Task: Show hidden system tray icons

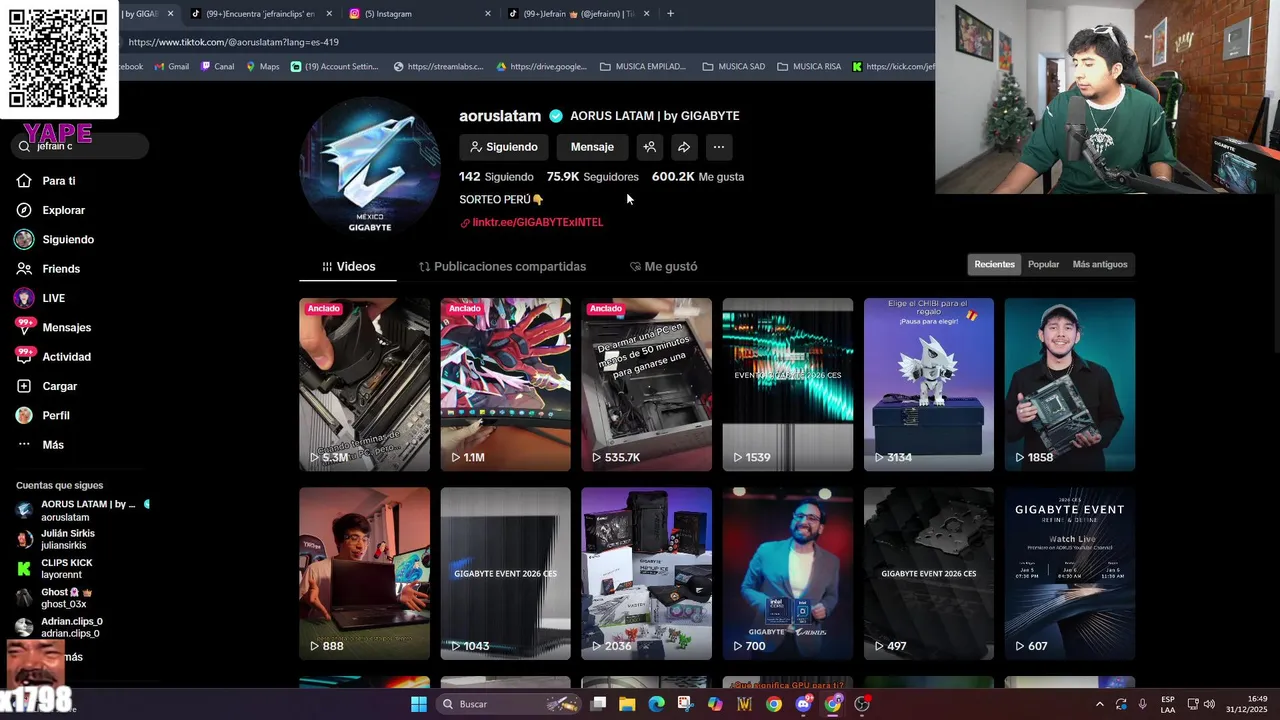Action: pos(1100,704)
